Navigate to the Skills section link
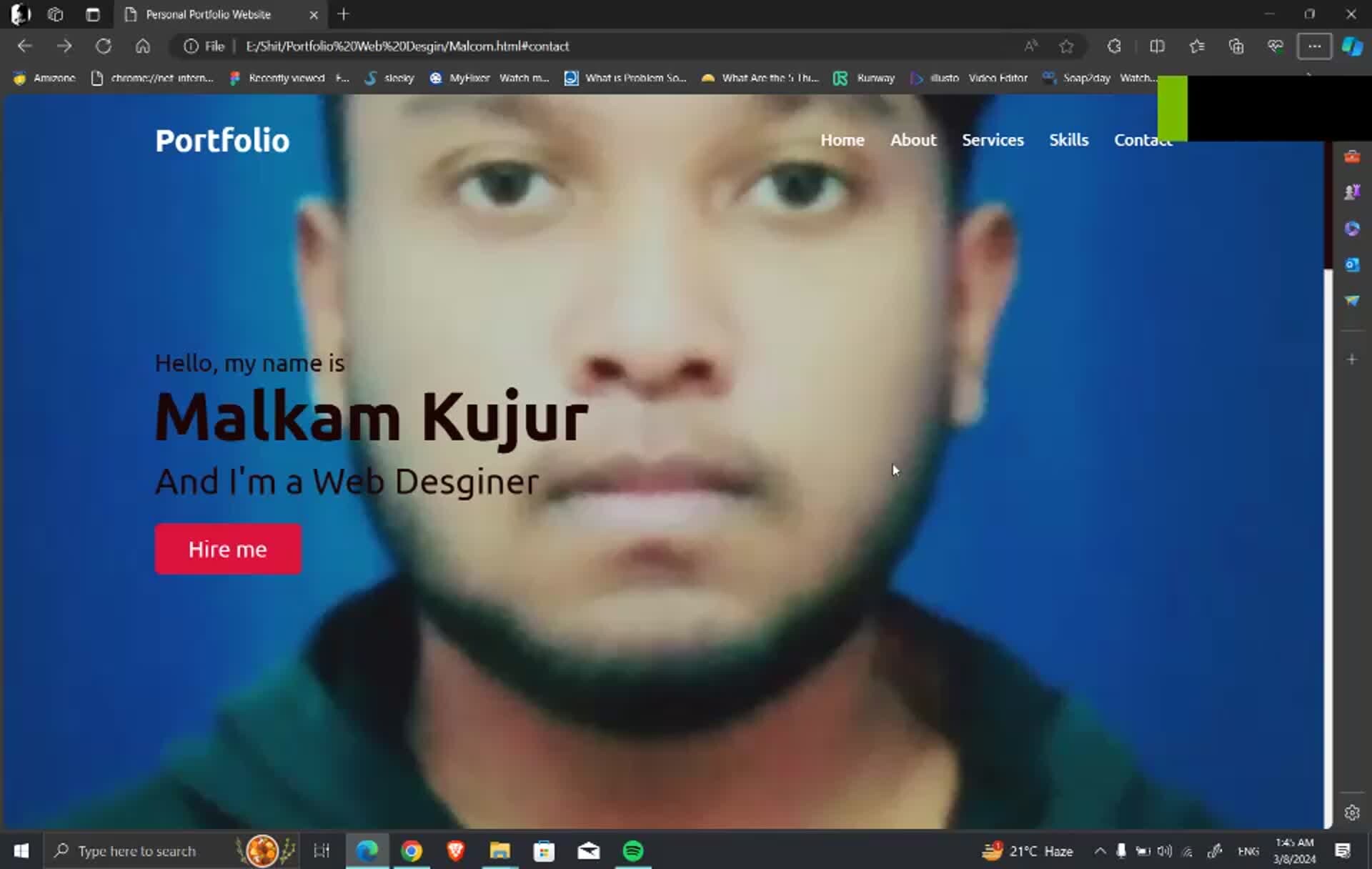The image size is (1372, 869). tap(1068, 140)
